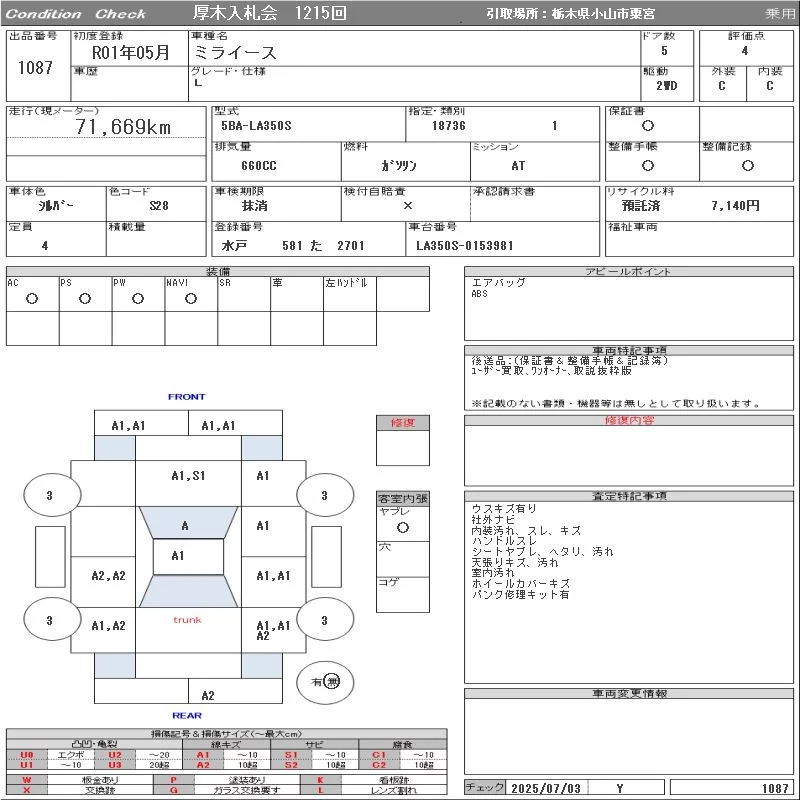Click the ハンドルスレ note line

pyautogui.click(x=504, y=541)
